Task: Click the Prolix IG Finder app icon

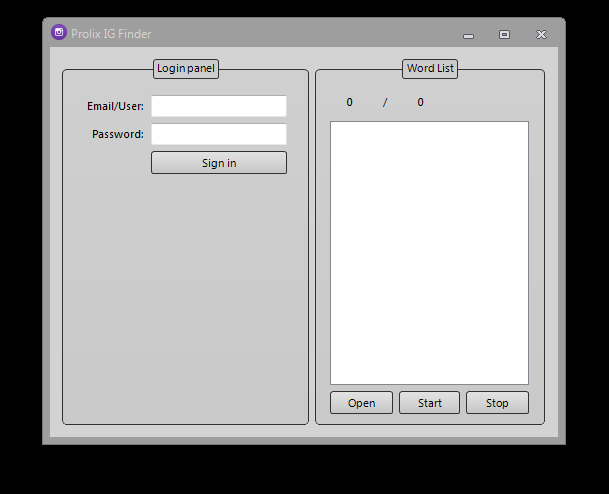Action: click(x=59, y=32)
